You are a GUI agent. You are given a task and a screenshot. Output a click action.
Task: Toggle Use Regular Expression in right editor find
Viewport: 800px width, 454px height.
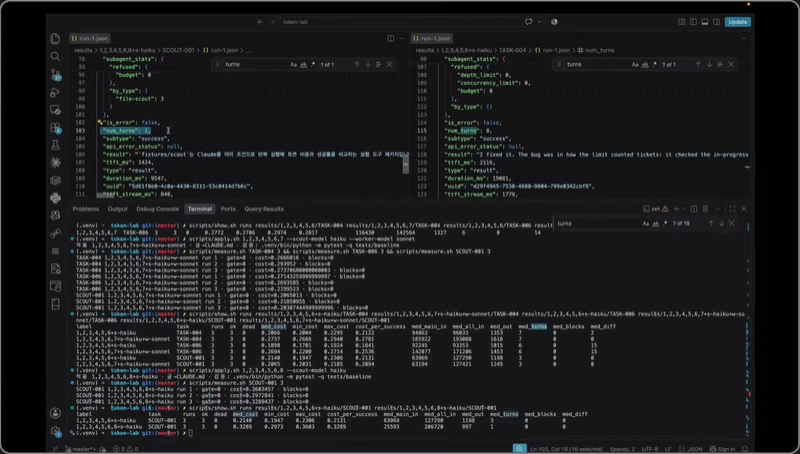[x=655, y=64]
